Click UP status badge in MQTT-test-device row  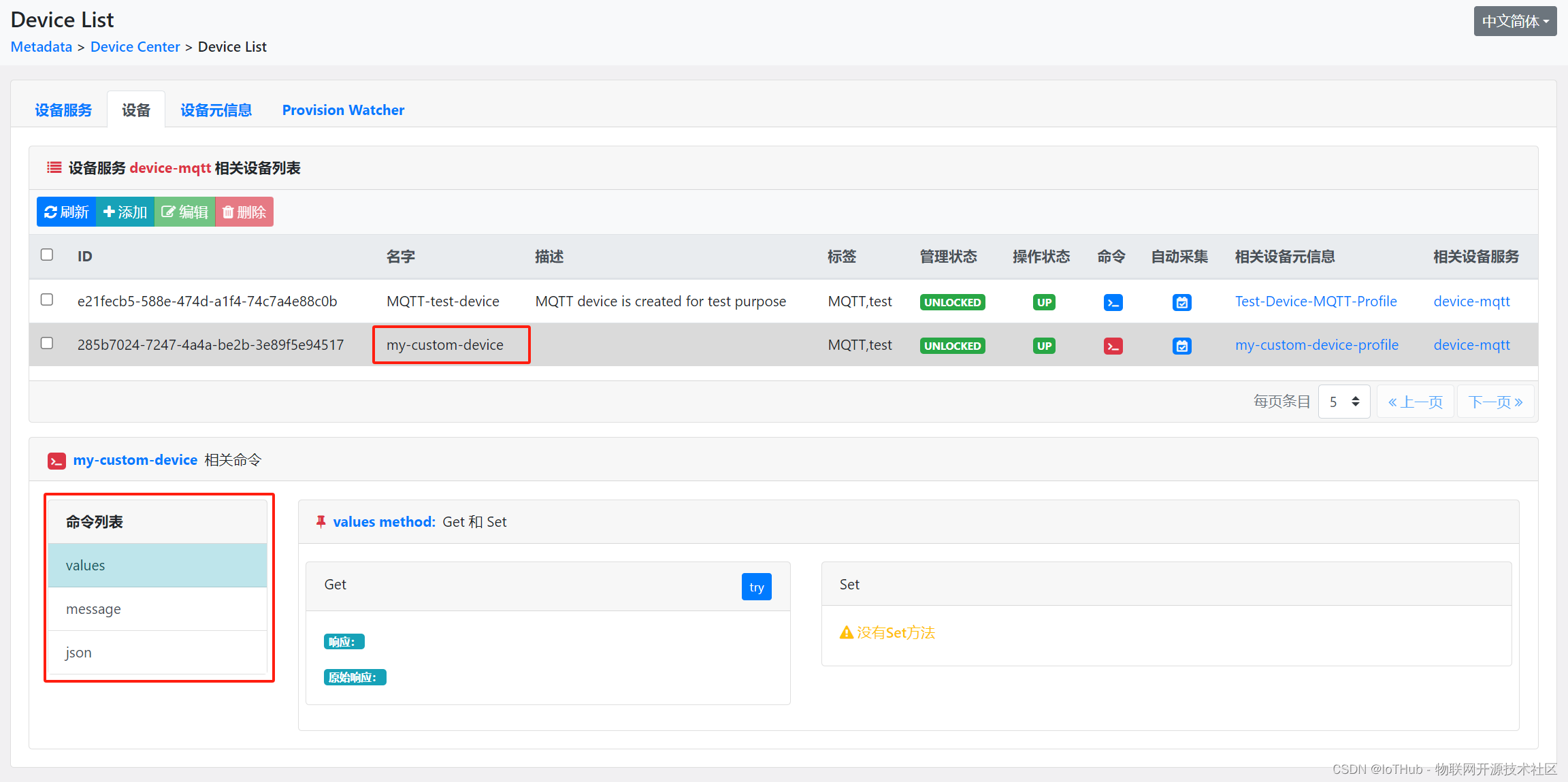pos(1044,302)
